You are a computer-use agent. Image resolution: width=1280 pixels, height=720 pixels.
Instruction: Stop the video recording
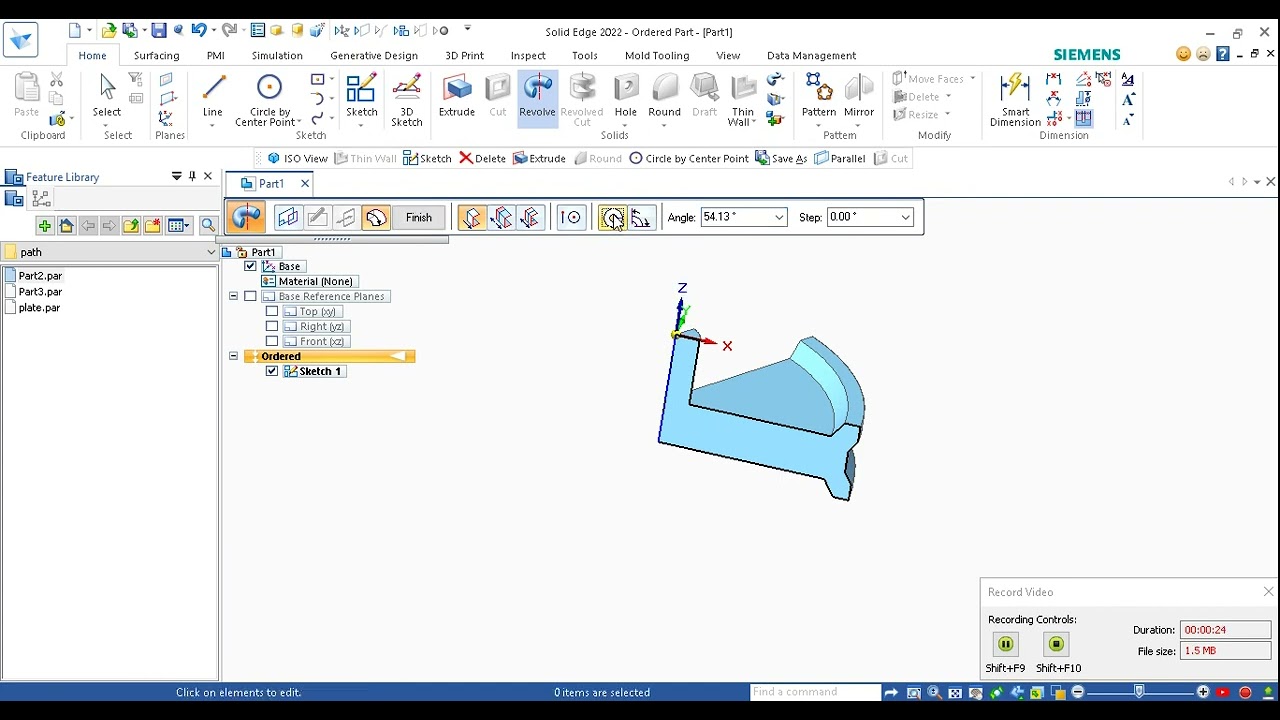point(1056,645)
